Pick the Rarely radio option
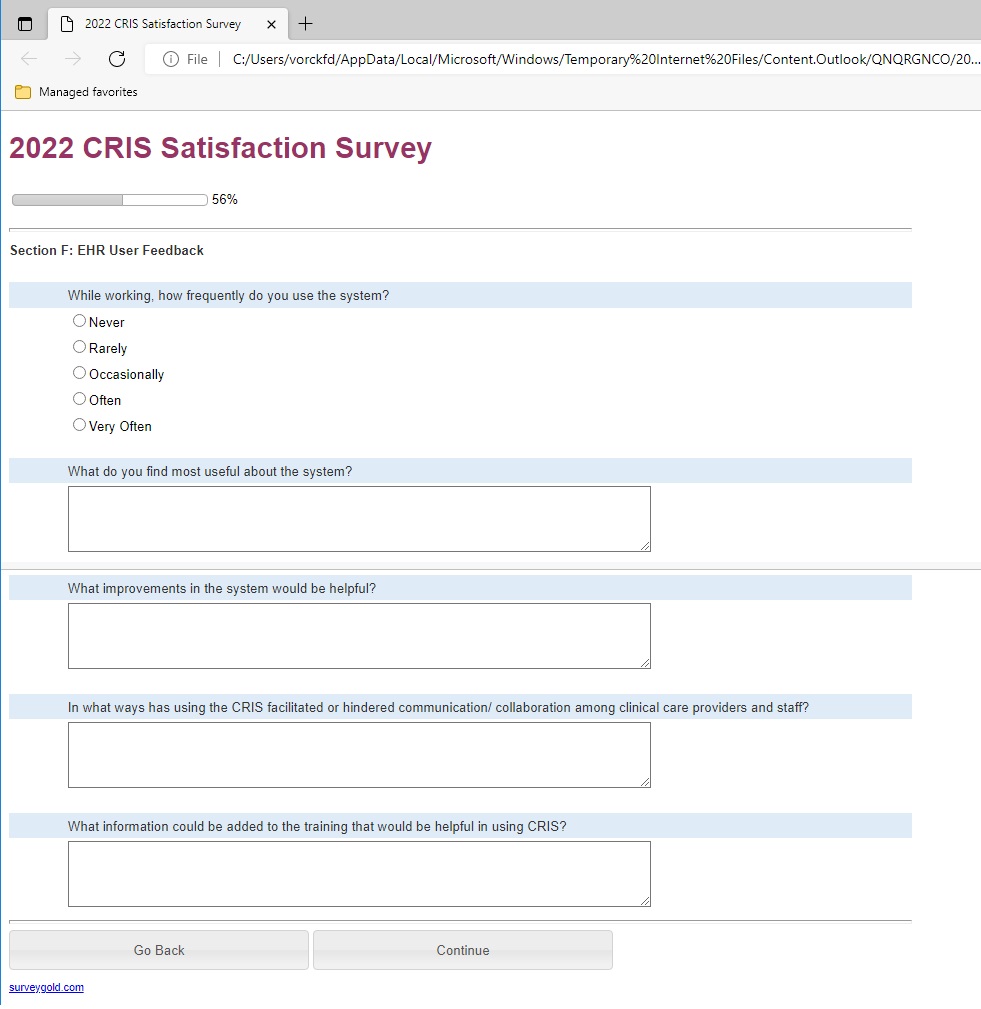 point(80,347)
